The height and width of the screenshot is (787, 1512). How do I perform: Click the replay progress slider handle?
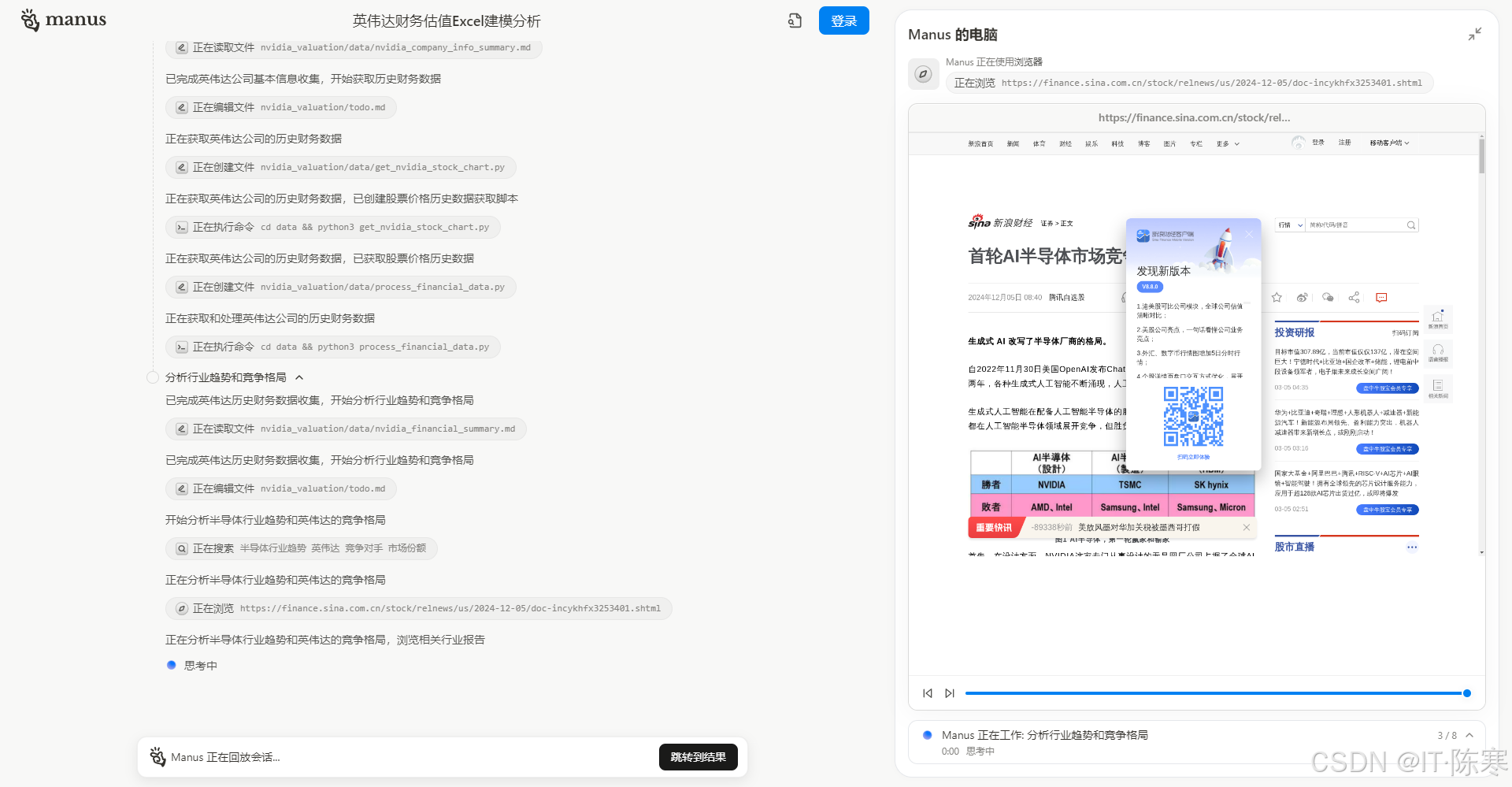point(1466,693)
